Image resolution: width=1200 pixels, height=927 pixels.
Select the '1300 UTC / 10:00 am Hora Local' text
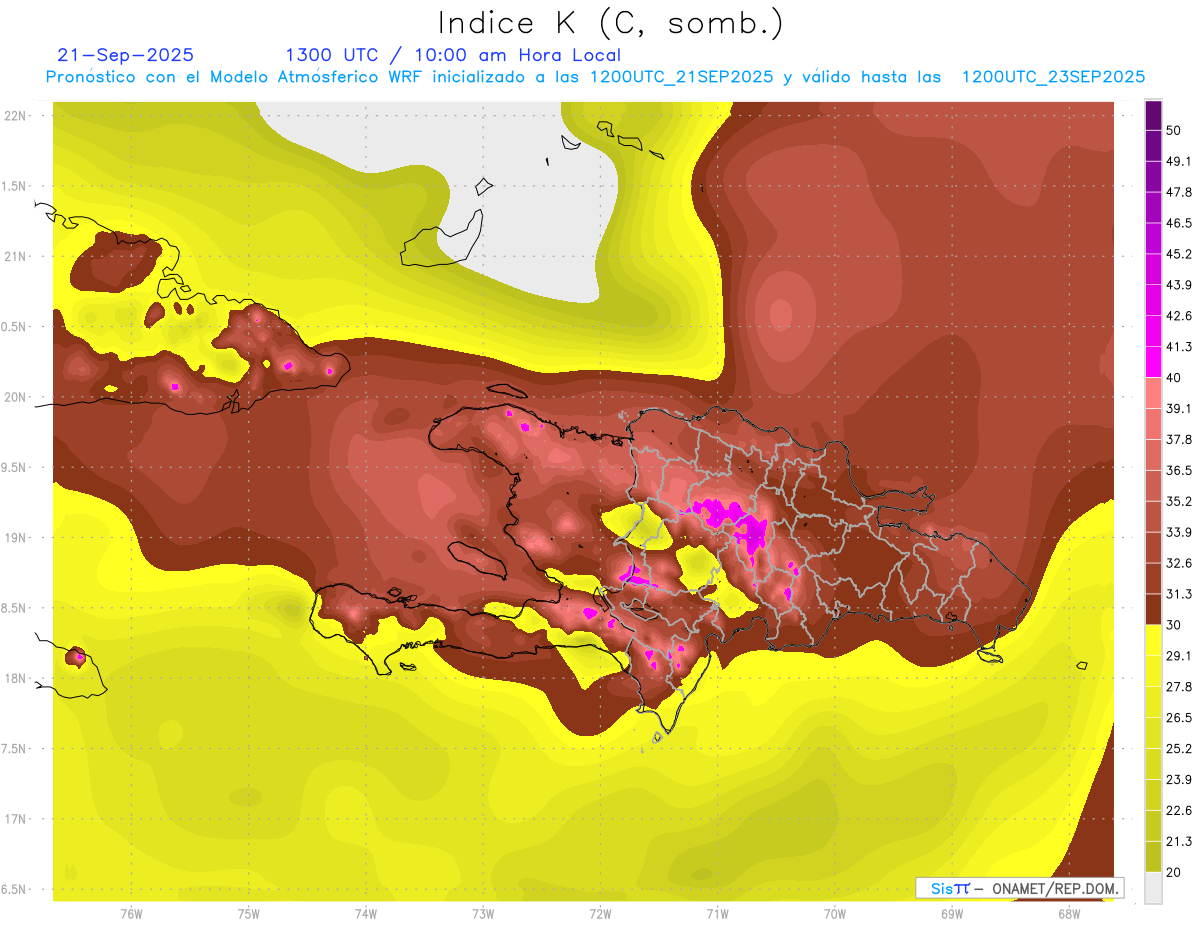[x=452, y=55]
